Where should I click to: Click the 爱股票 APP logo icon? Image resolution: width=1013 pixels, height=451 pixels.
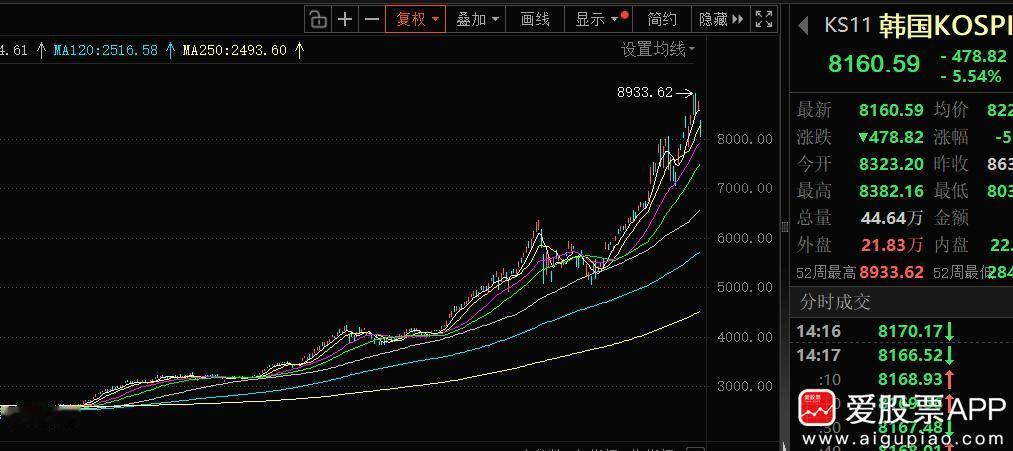[x=817, y=408]
